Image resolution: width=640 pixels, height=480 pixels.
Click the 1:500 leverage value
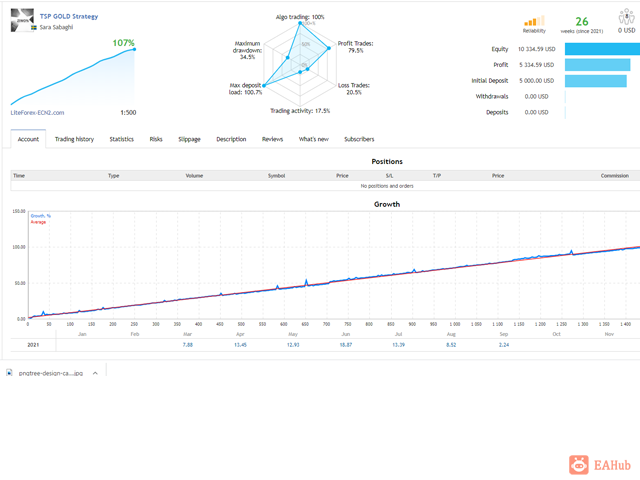coord(128,113)
